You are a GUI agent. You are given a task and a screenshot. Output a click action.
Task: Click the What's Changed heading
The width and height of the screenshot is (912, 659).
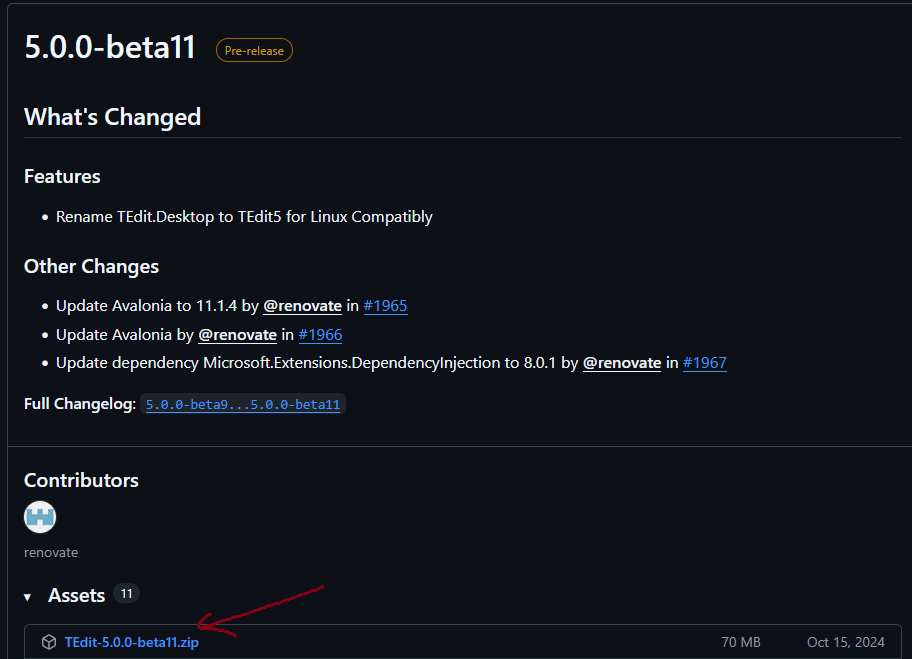click(112, 117)
